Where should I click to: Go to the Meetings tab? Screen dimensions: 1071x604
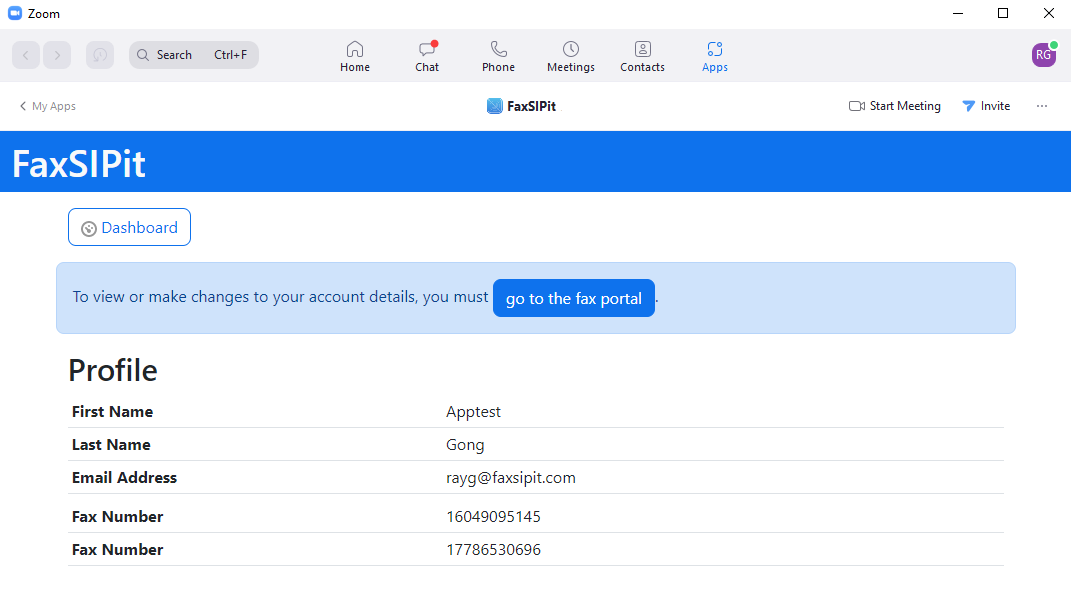(x=571, y=56)
